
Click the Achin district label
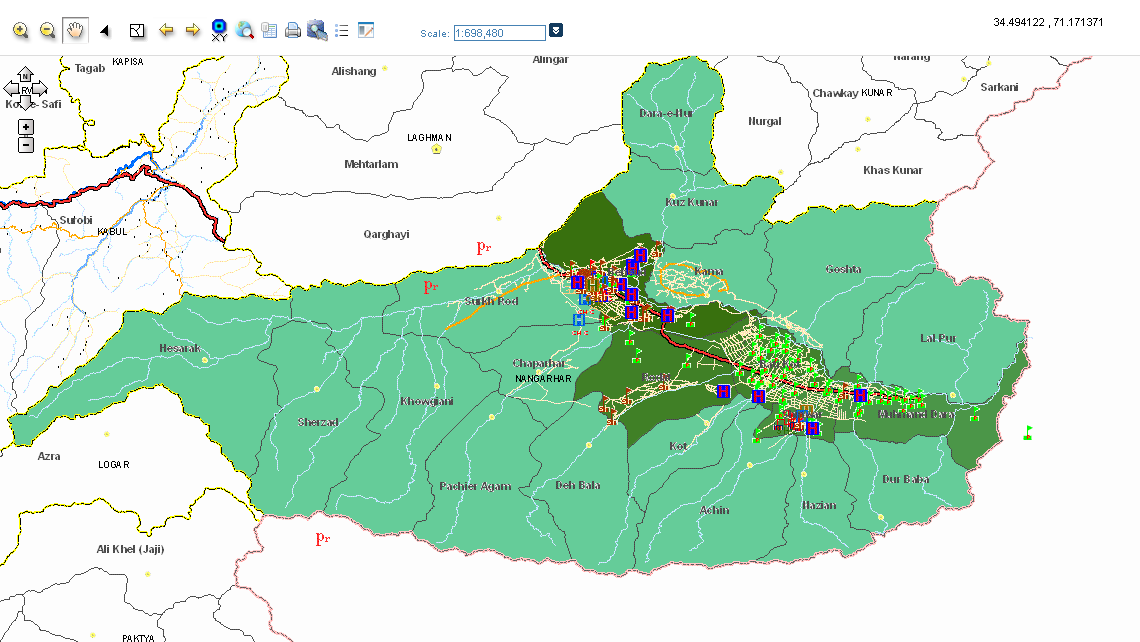pyautogui.click(x=714, y=510)
